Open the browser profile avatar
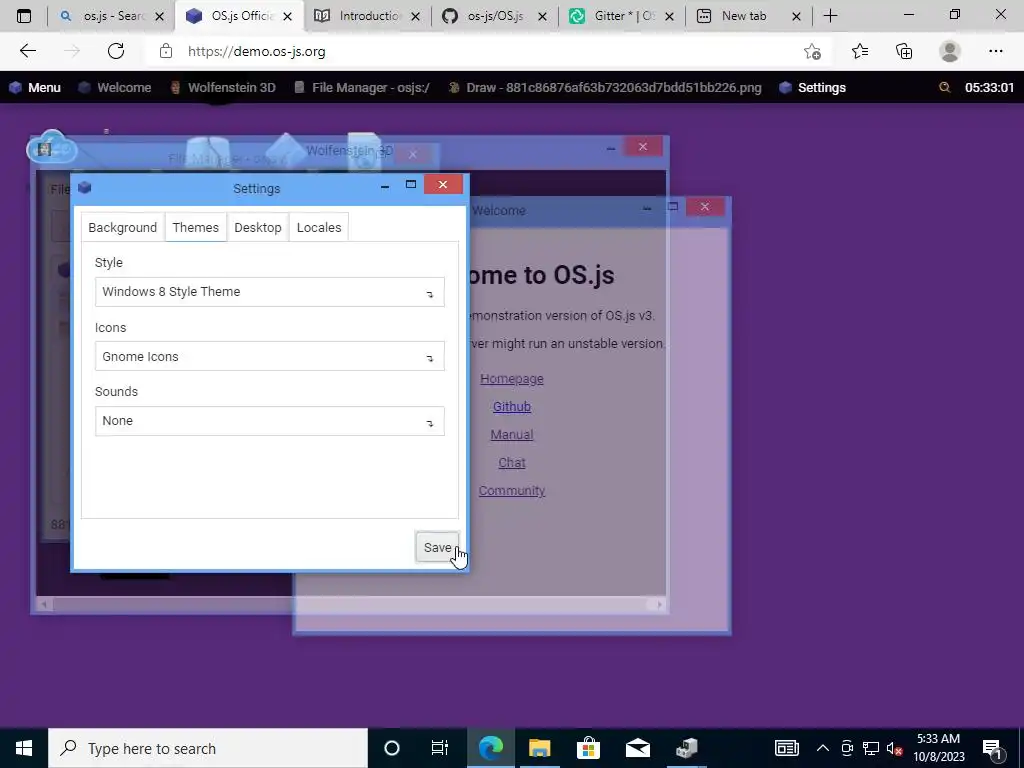This screenshot has width=1024, height=768. (x=950, y=51)
